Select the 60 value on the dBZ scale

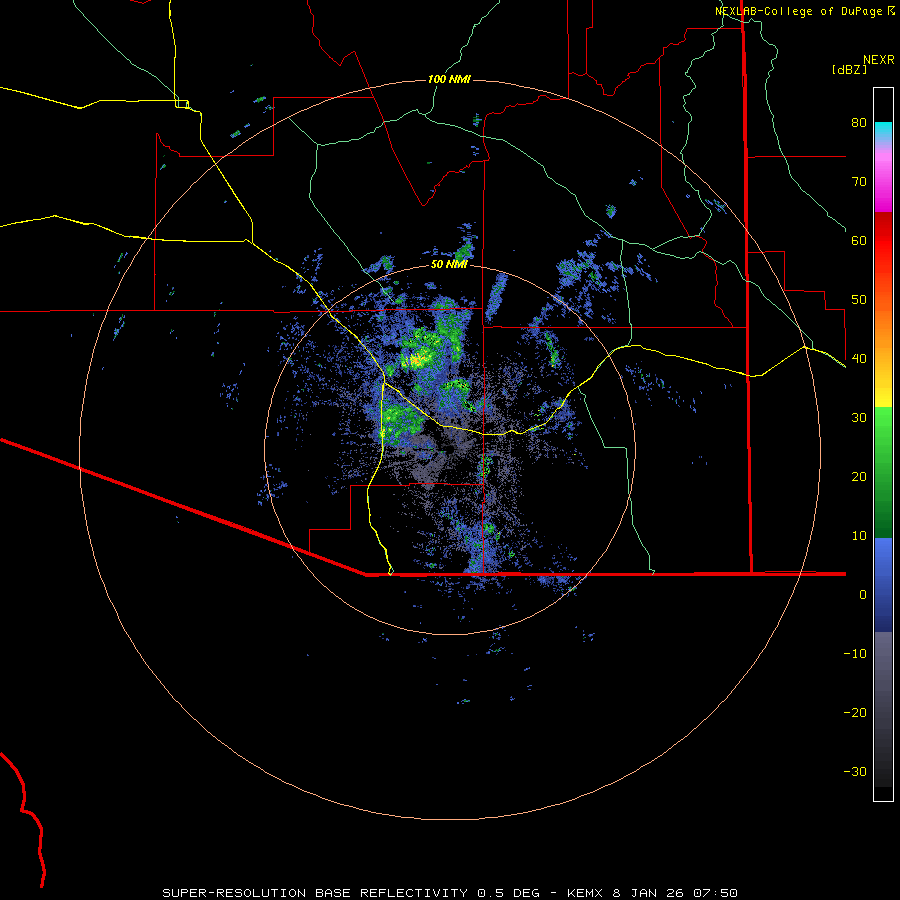pos(859,240)
